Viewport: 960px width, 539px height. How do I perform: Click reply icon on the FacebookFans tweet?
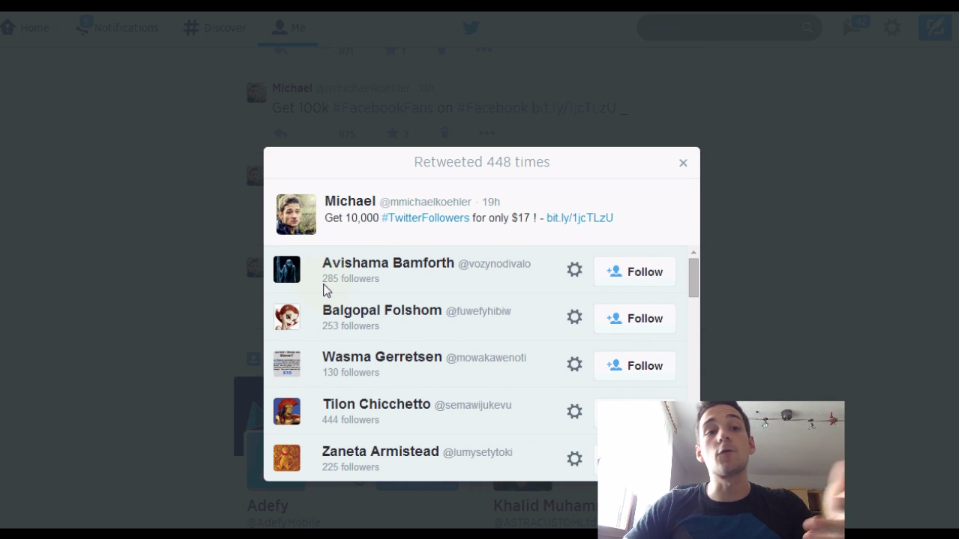(x=280, y=133)
